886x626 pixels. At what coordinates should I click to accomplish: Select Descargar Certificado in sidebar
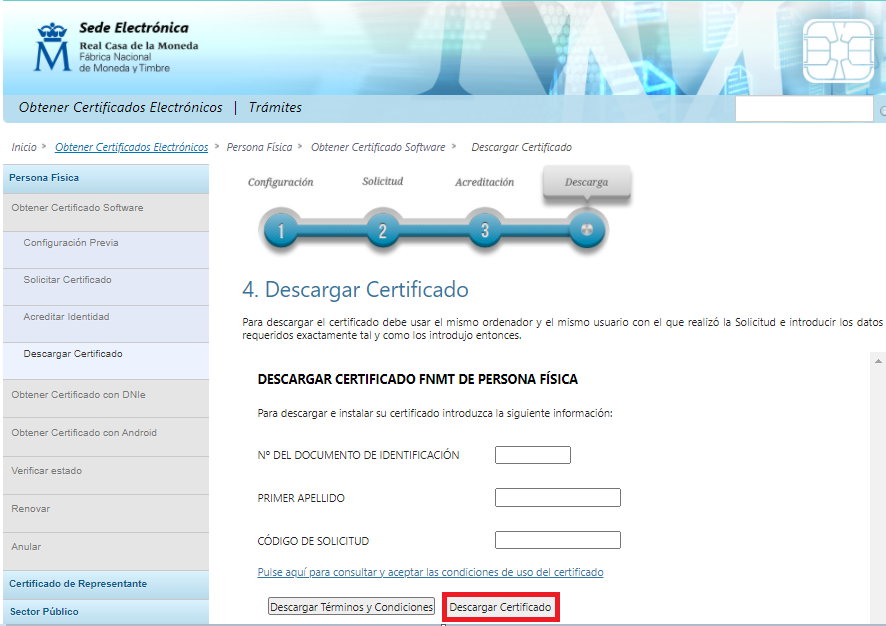(x=106, y=361)
